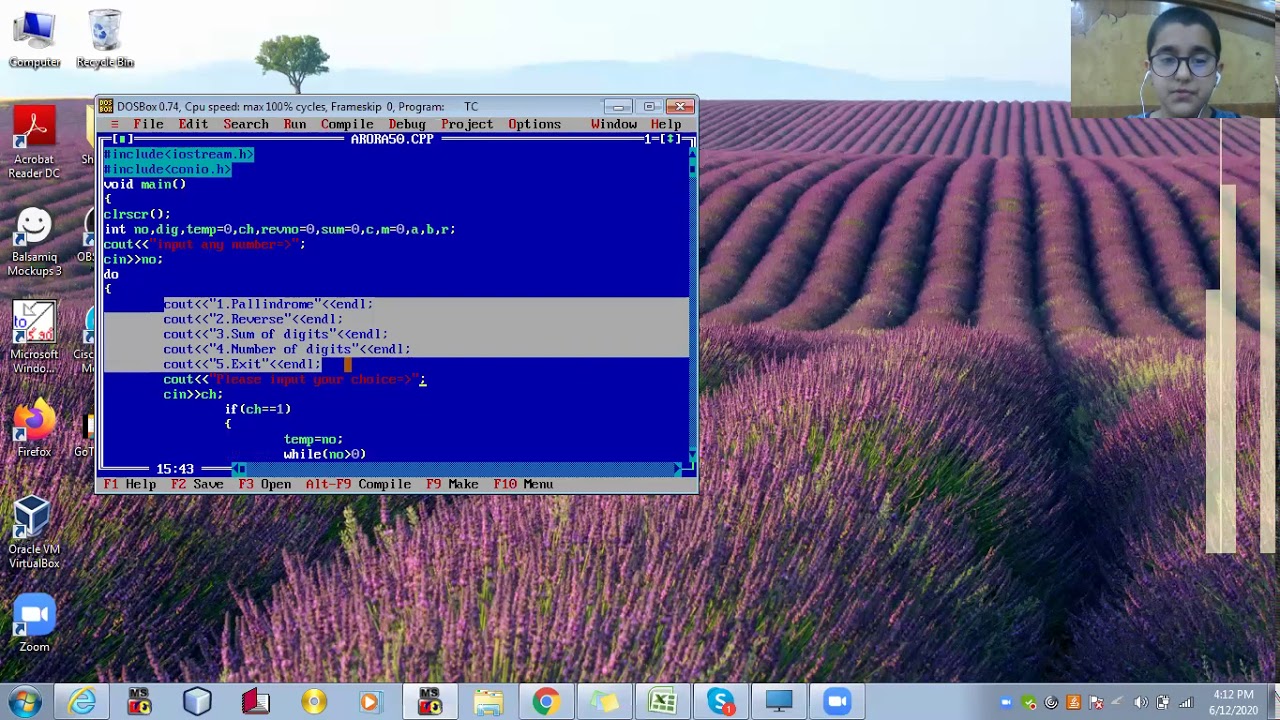Open the Search menu
The image size is (1280, 720).
tap(246, 124)
